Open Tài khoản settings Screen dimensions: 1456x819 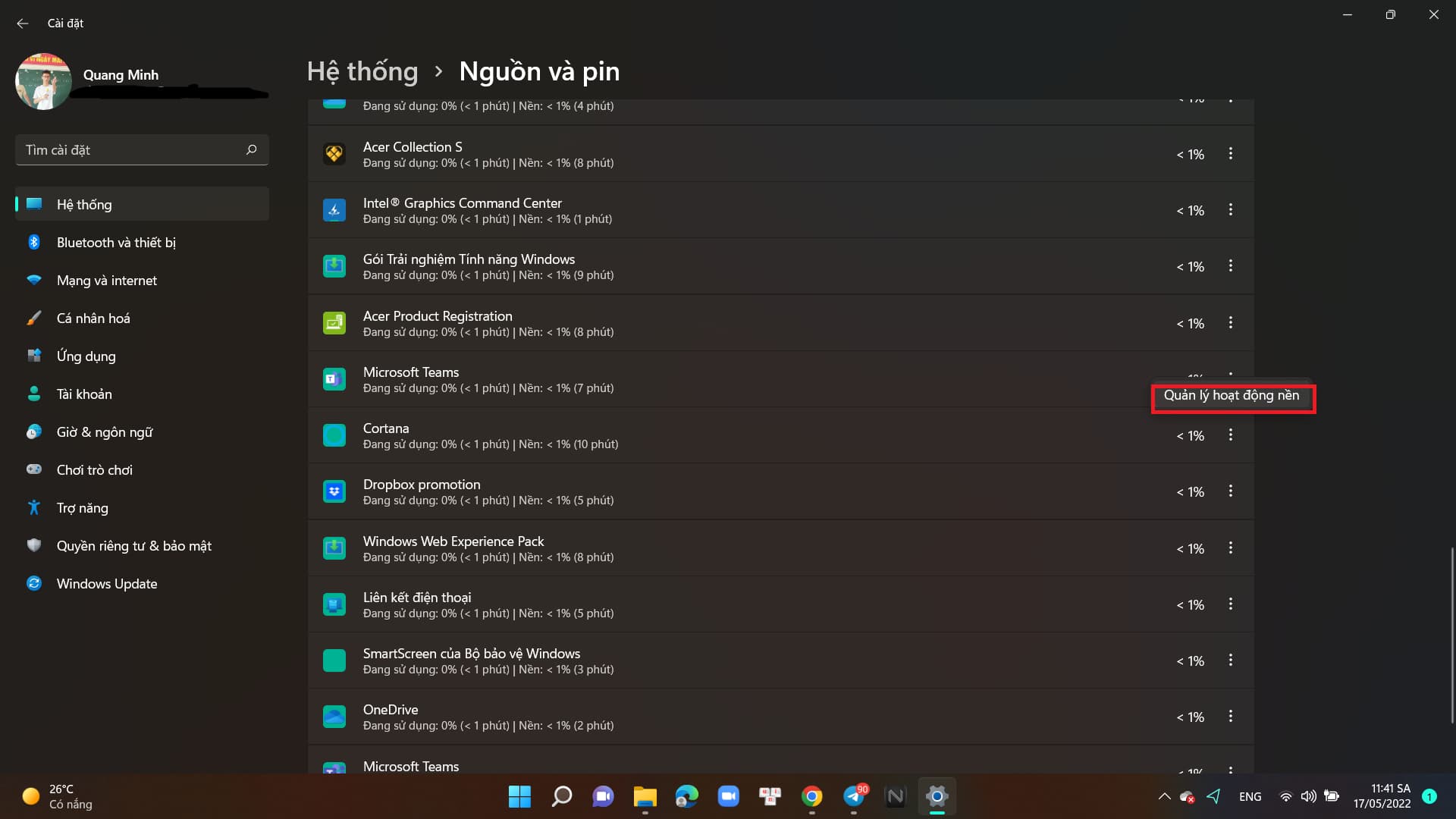142,394
